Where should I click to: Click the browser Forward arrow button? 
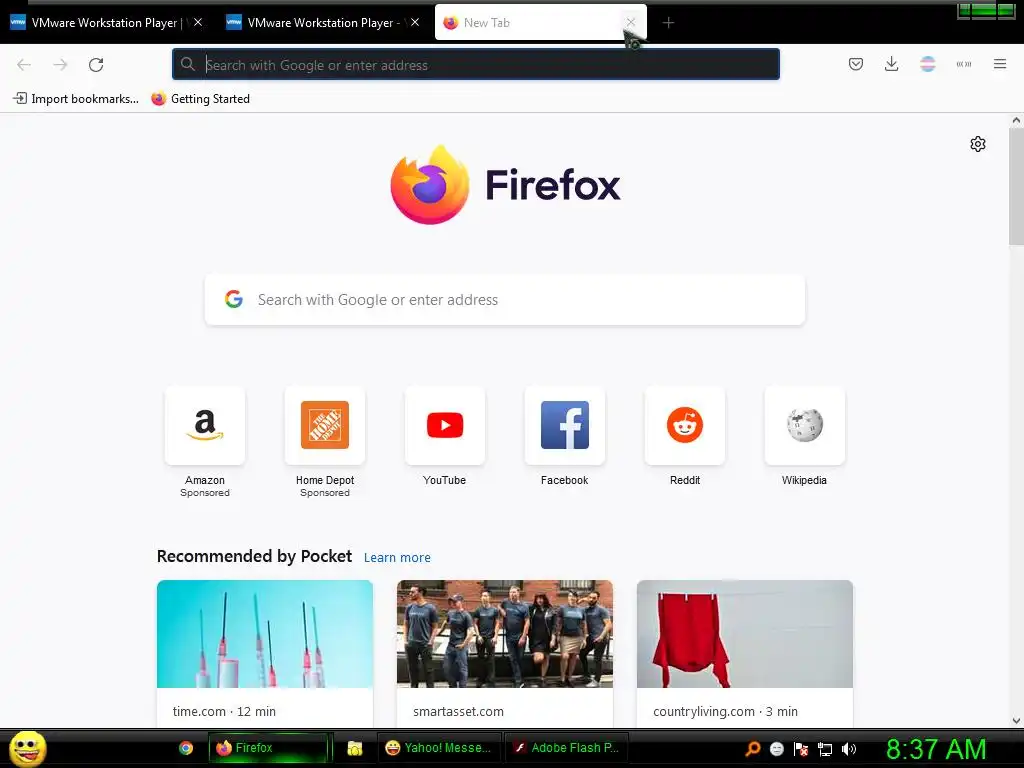click(60, 64)
